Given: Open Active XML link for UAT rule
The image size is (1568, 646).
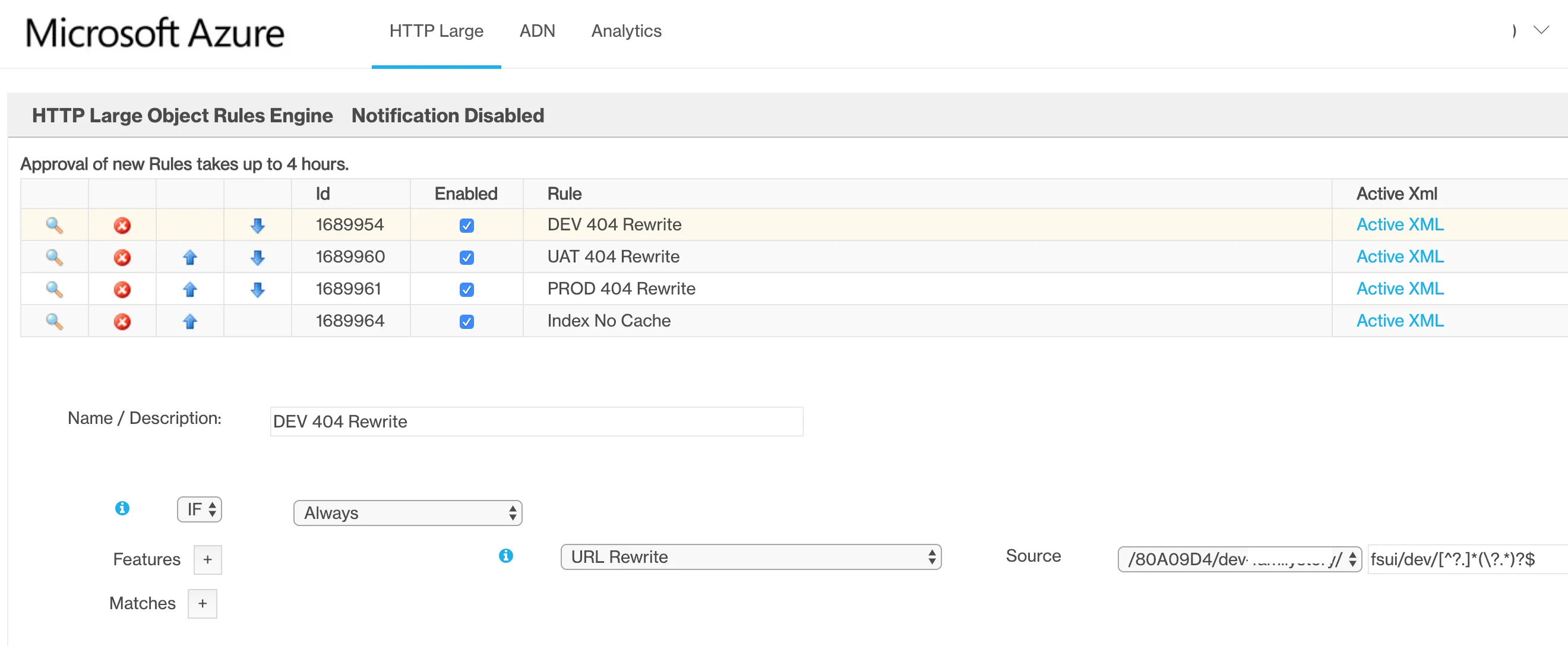Looking at the screenshot, I should click(x=1399, y=256).
